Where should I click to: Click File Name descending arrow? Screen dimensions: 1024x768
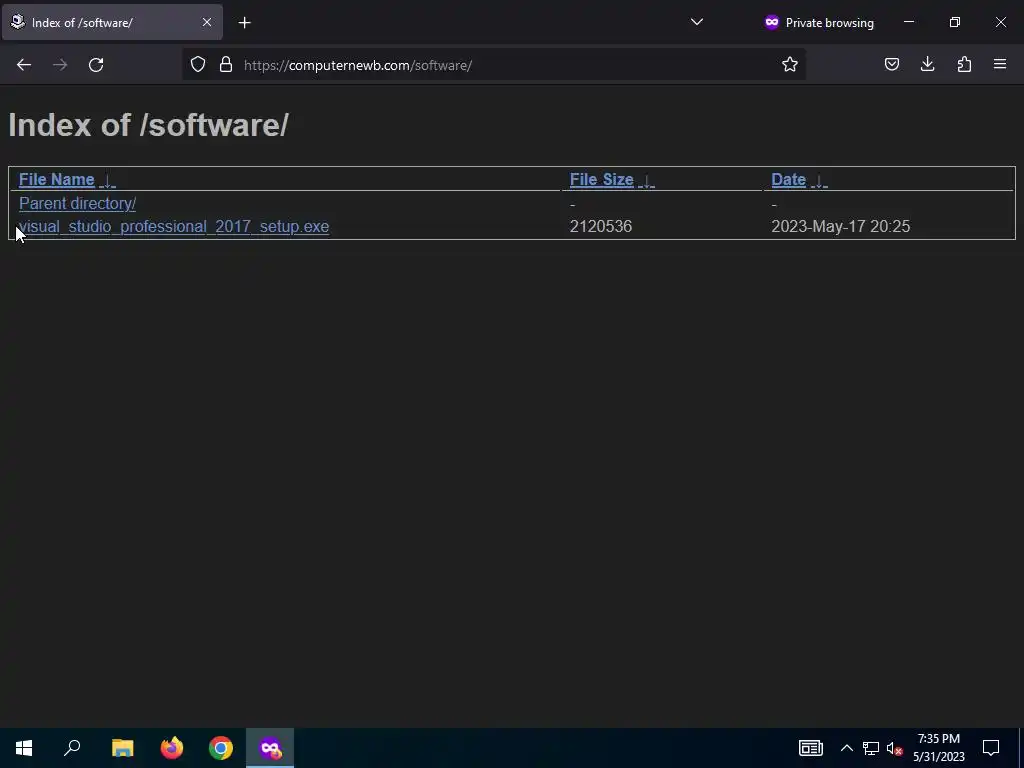[108, 181]
